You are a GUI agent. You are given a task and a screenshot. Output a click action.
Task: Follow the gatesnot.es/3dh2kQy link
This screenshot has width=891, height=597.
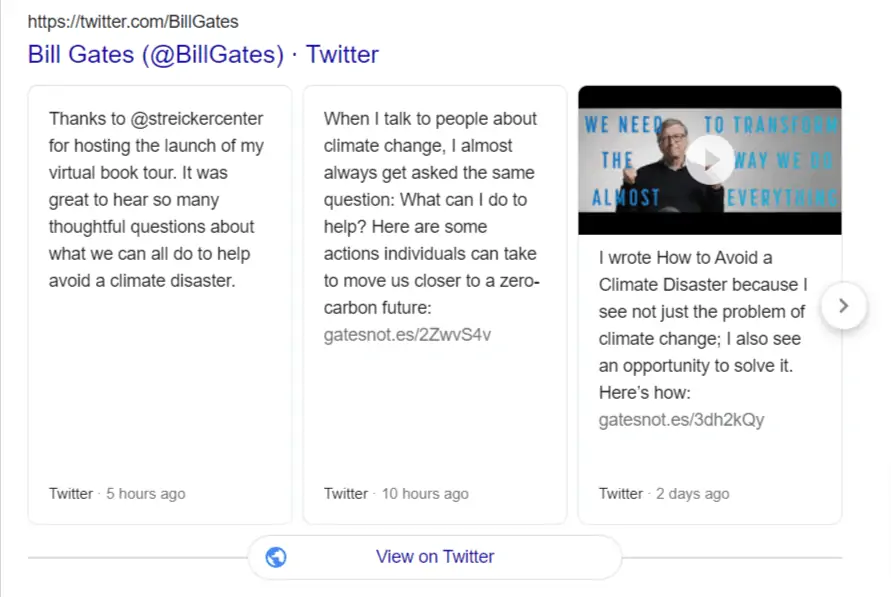coord(681,419)
